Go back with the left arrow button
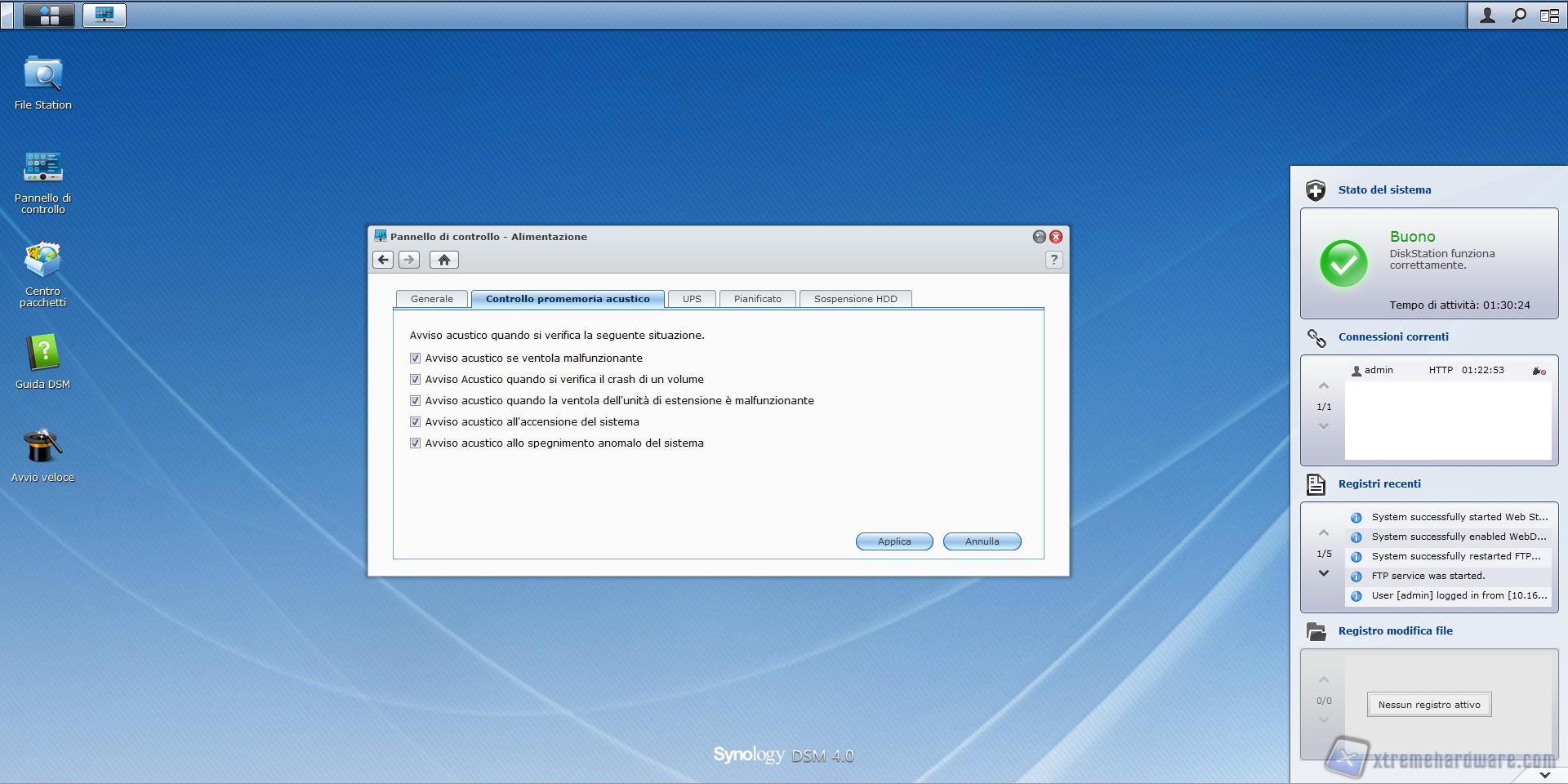Viewport: 1568px width, 784px height. (x=383, y=260)
